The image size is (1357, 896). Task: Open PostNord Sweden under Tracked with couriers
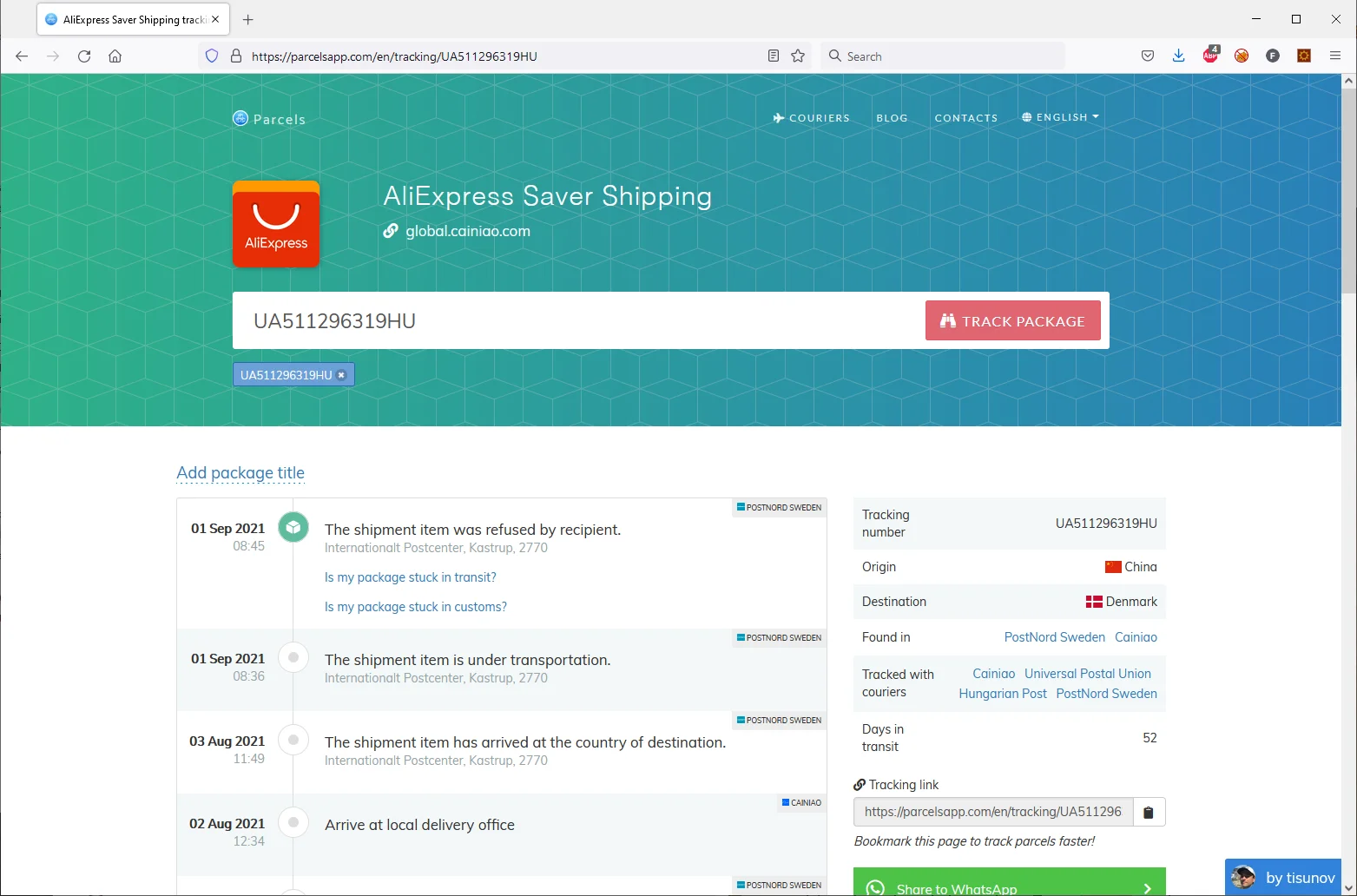[x=1107, y=694]
